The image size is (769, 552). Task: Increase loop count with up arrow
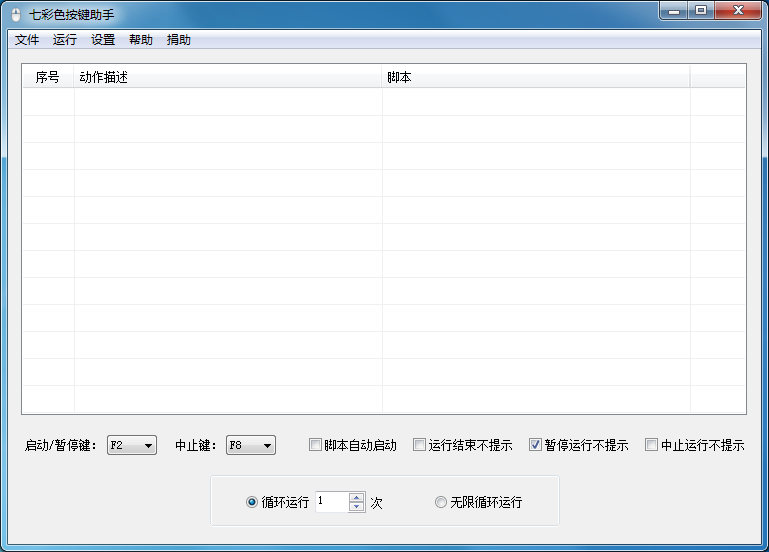click(357, 497)
